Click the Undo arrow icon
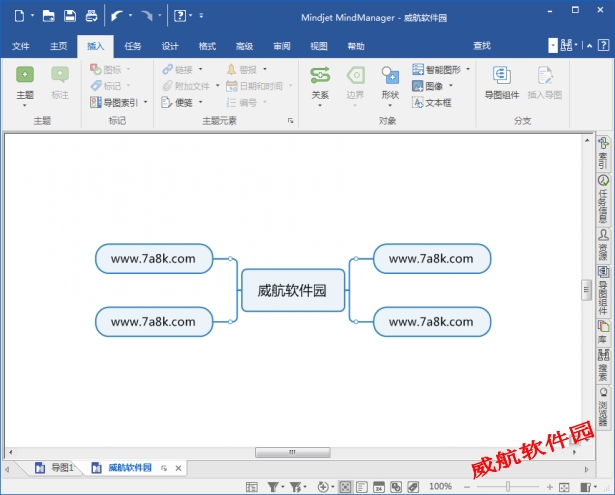Image resolution: width=615 pixels, height=495 pixels. click(116, 16)
